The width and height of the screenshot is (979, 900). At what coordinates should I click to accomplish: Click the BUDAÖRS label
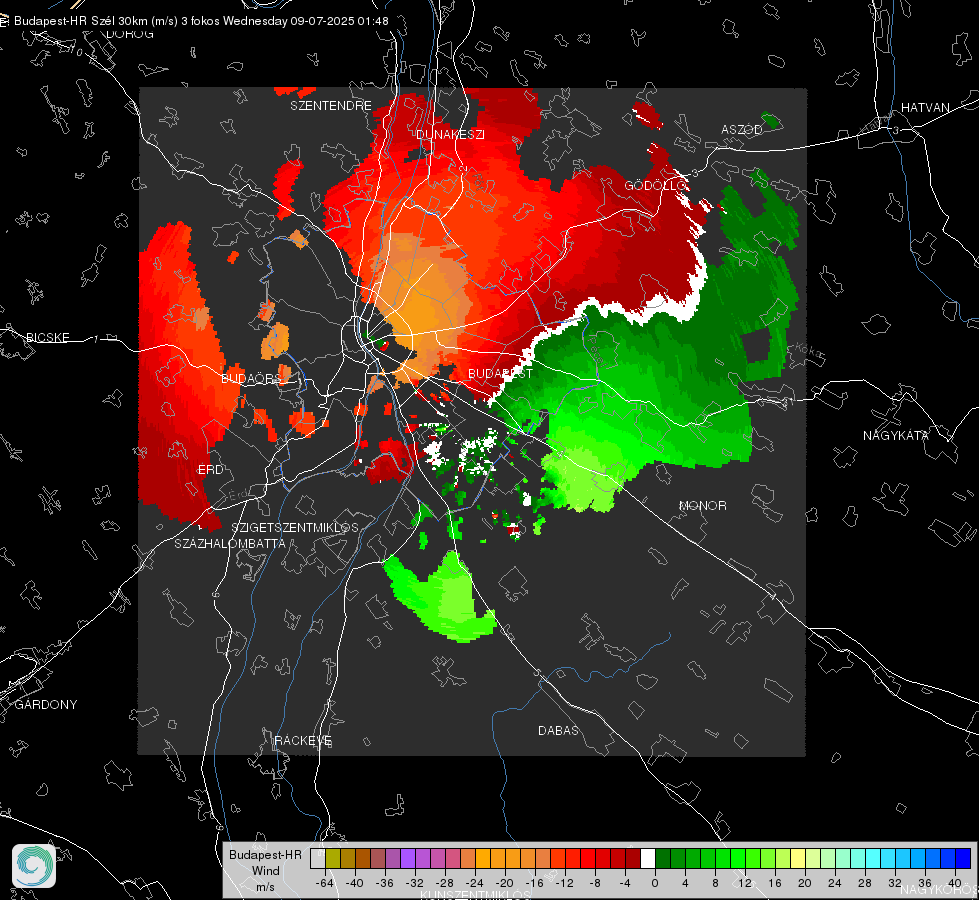pyautogui.click(x=252, y=379)
